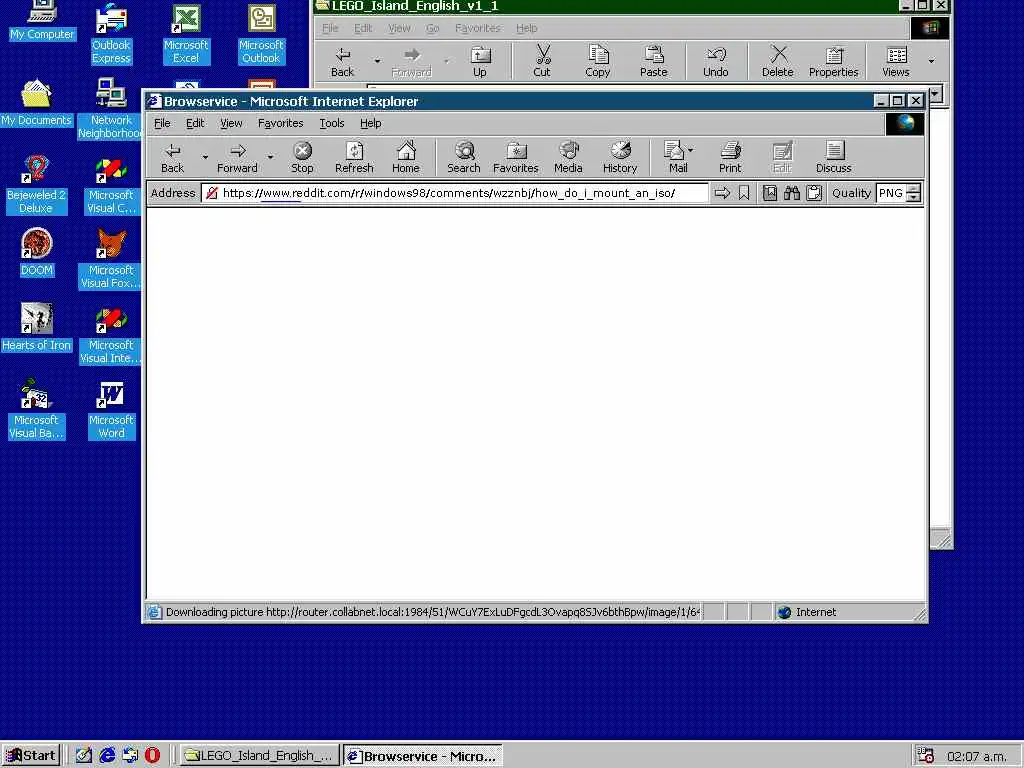Expand the Mail button dropdown arrow
Viewport: 1024px width, 768px height.
tap(691, 150)
